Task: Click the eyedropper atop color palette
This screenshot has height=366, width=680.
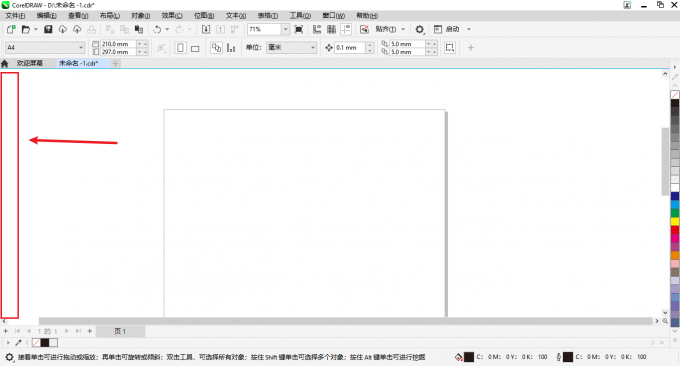Action: [x=675, y=77]
